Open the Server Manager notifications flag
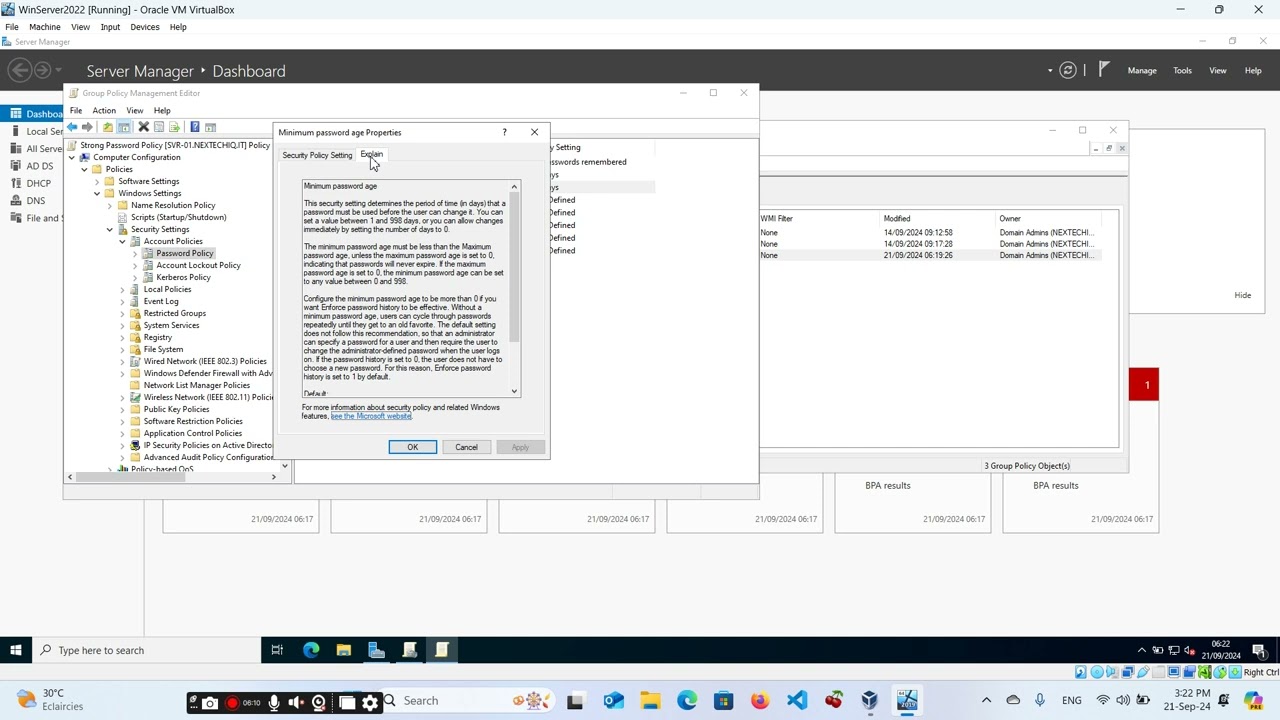Viewport: 1280px width, 720px height. coord(1104,70)
